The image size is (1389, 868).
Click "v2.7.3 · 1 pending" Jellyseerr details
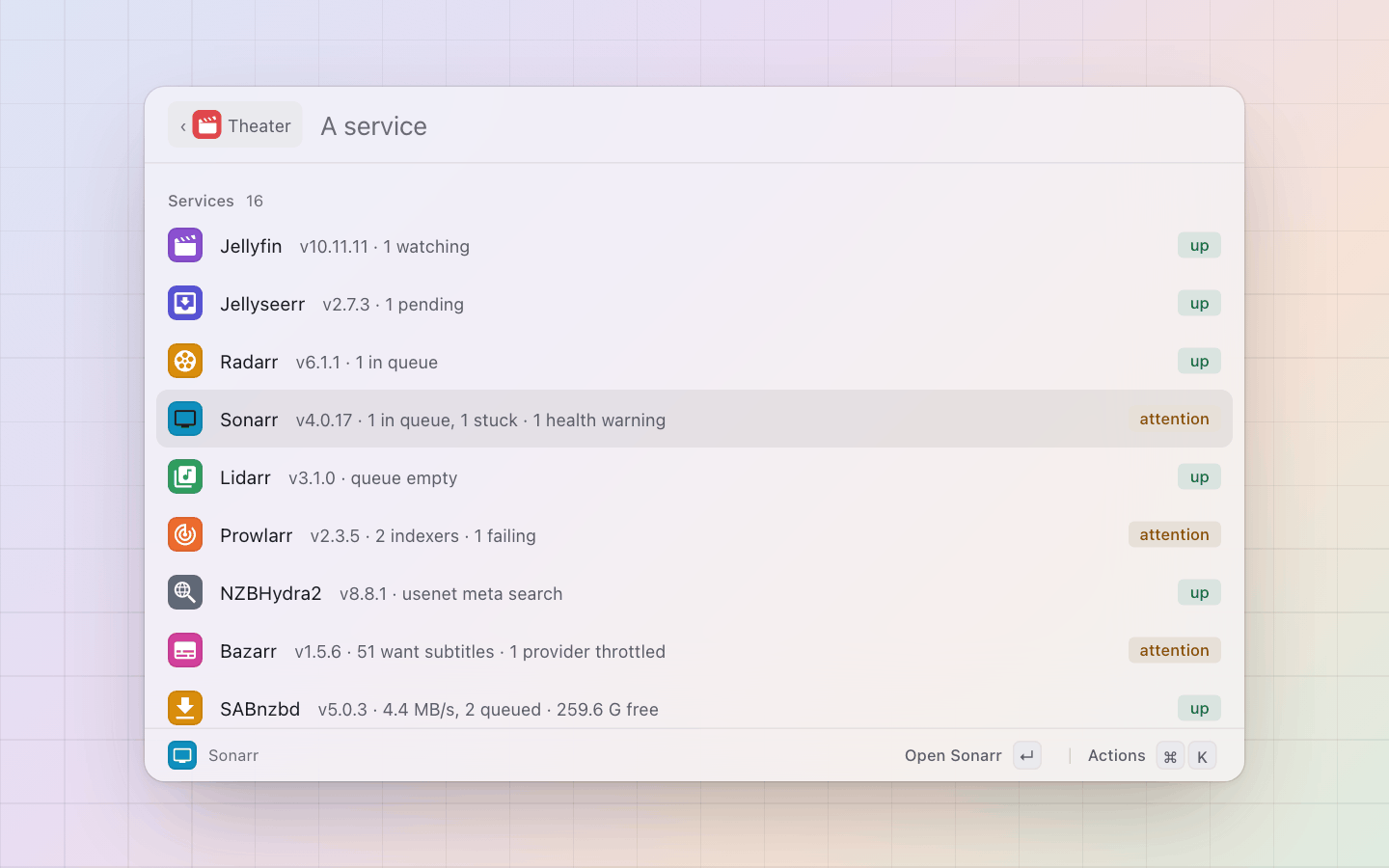394,305
